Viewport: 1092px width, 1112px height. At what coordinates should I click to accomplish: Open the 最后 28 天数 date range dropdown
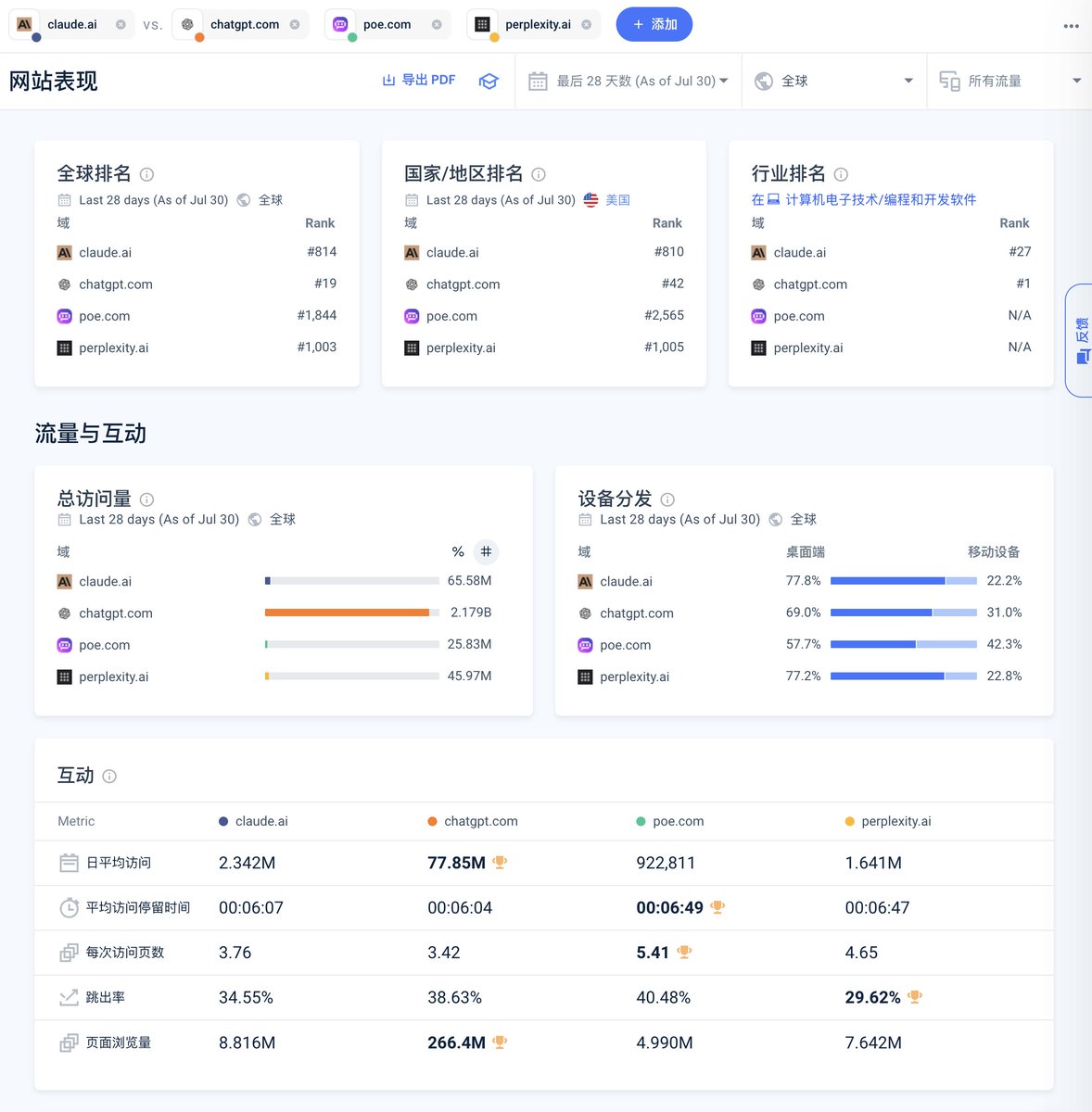click(629, 82)
